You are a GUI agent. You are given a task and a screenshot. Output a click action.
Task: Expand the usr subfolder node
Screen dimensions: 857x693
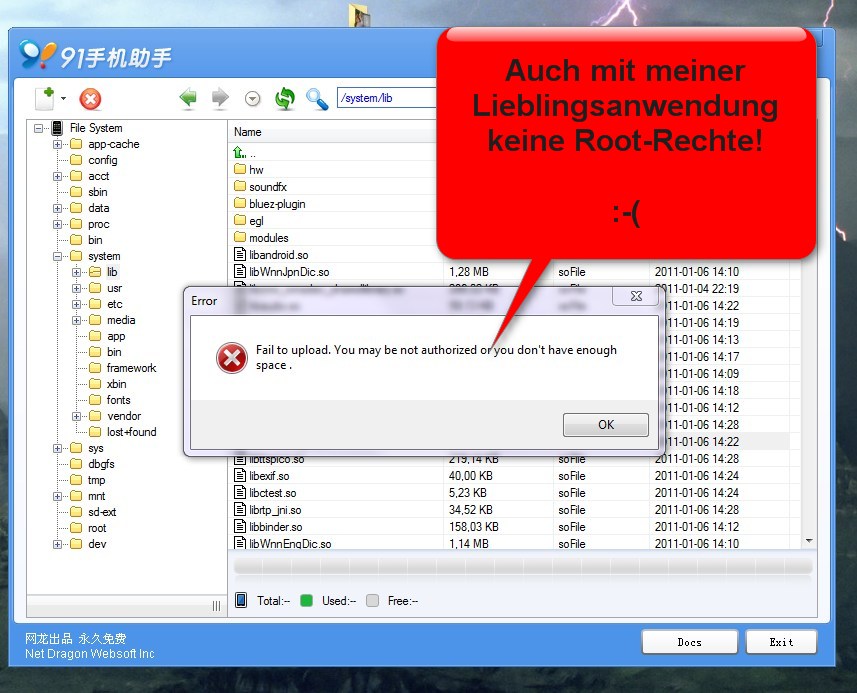[77, 288]
